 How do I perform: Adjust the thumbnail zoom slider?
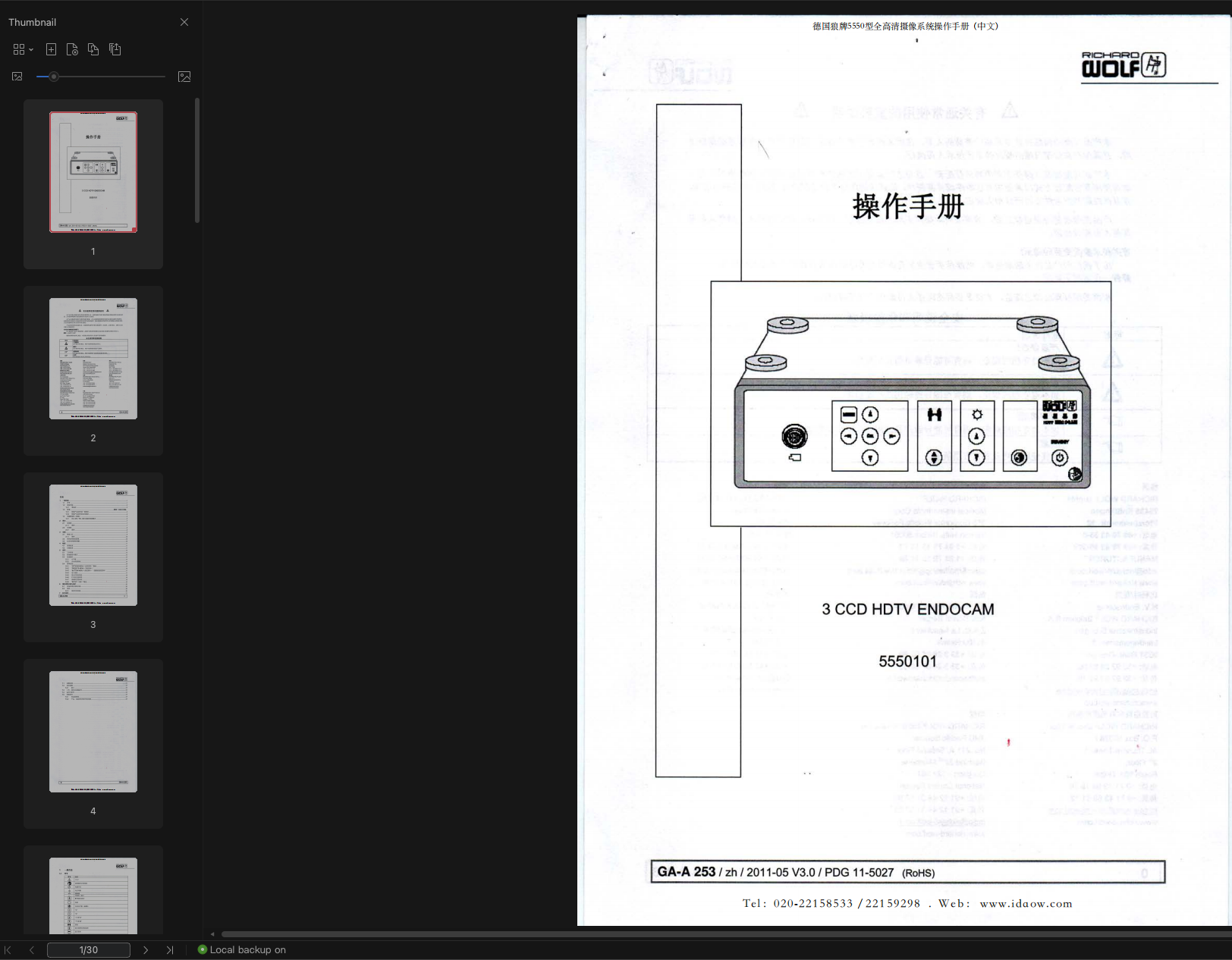[x=54, y=76]
